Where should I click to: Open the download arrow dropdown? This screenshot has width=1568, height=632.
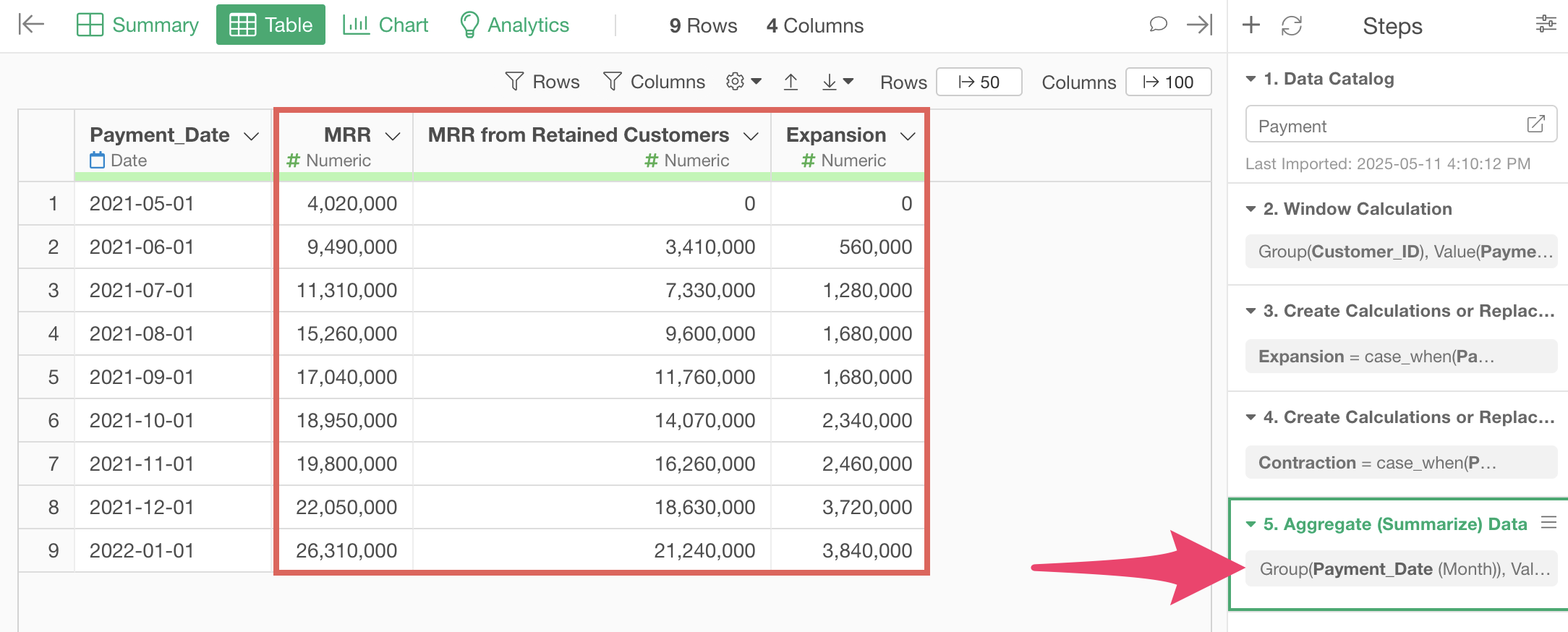click(838, 82)
